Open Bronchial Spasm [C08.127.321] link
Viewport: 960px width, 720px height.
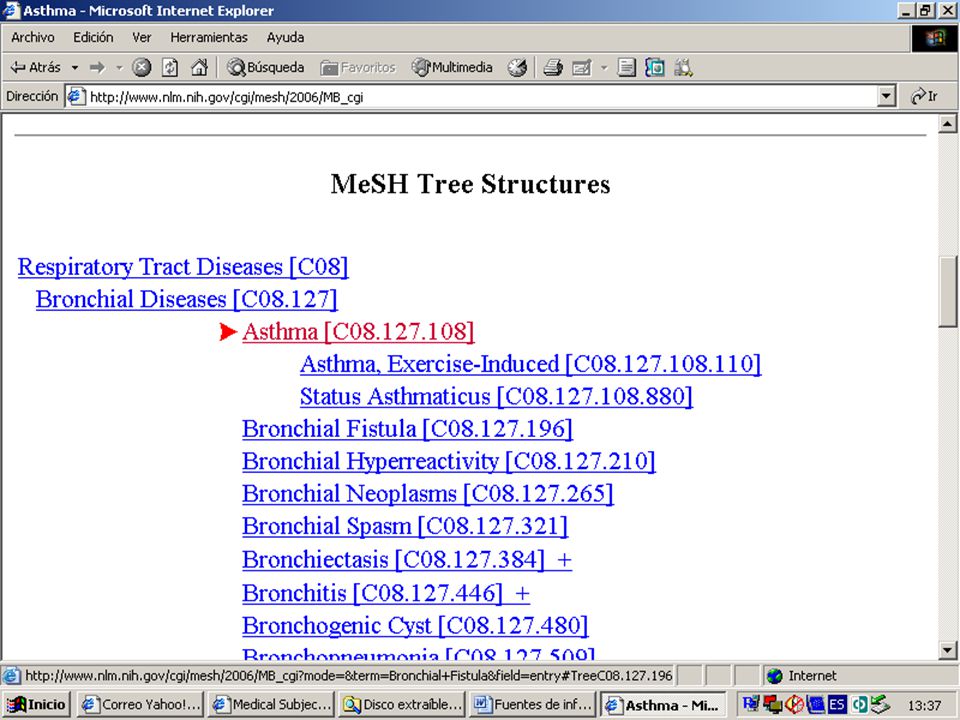pyautogui.click(x=405, y=527)
